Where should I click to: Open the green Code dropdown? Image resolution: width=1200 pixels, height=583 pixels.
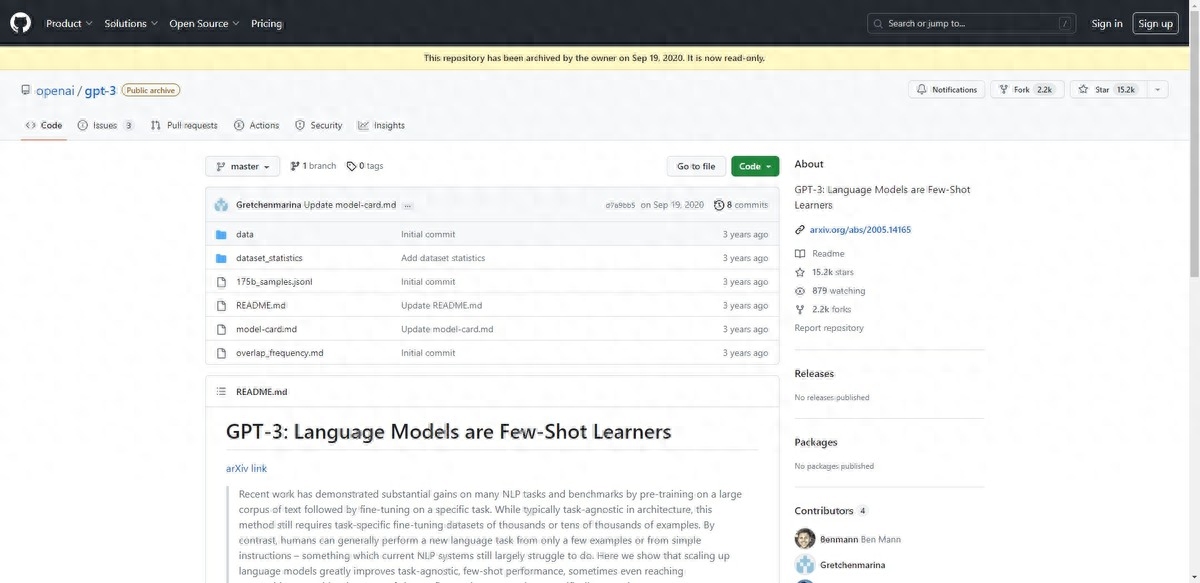pos(755,166)
